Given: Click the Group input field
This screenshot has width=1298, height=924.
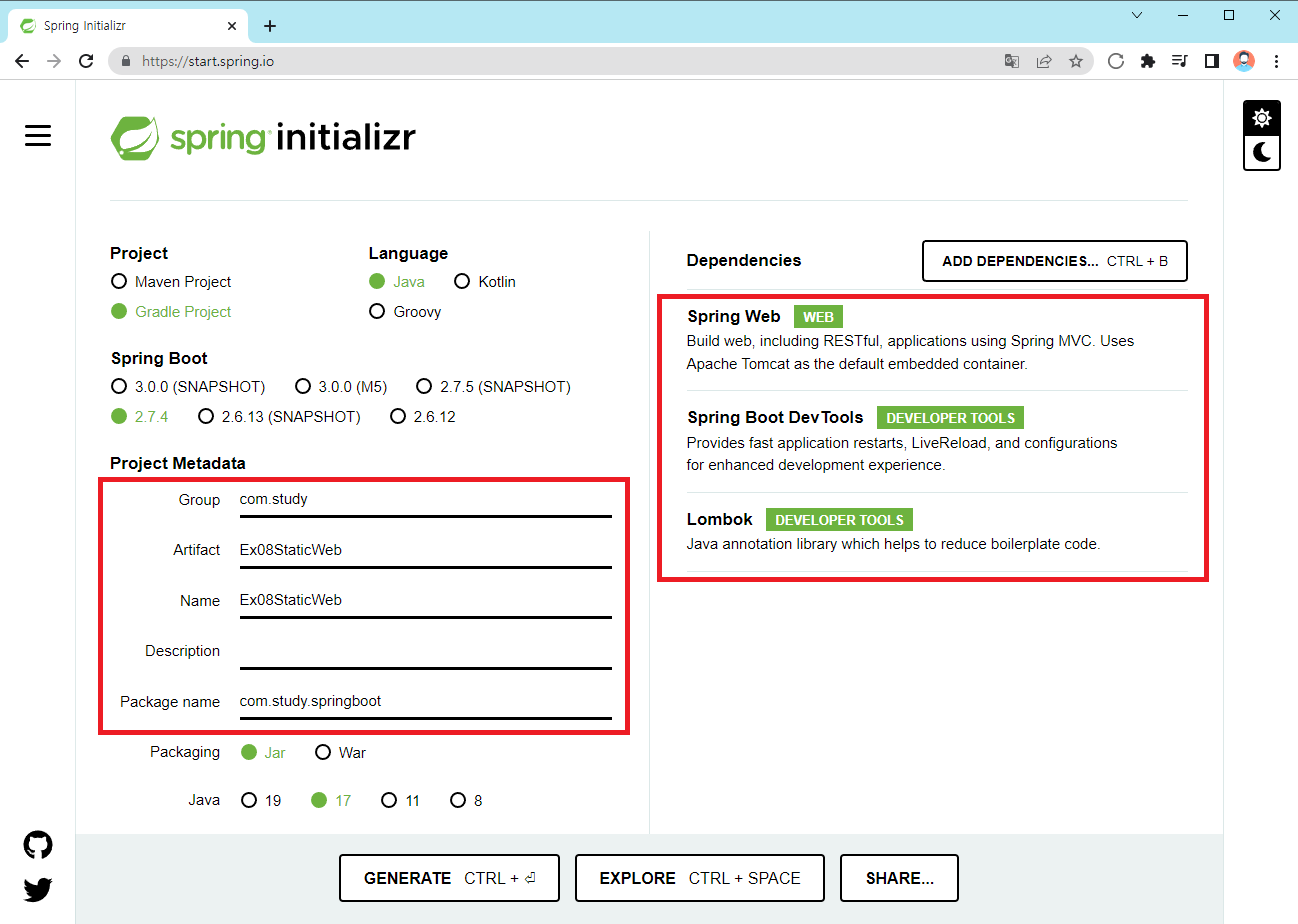Looking at the screenshot, I should tap(425, 500).
